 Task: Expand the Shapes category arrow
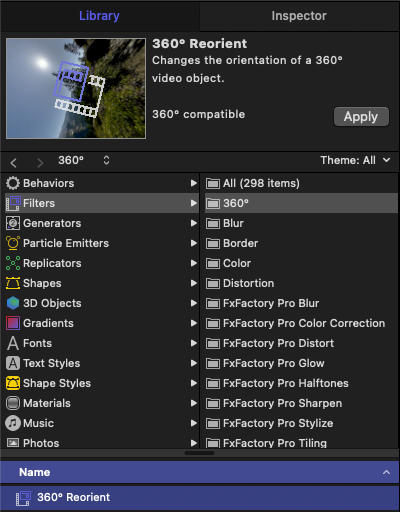pos(193,283)
